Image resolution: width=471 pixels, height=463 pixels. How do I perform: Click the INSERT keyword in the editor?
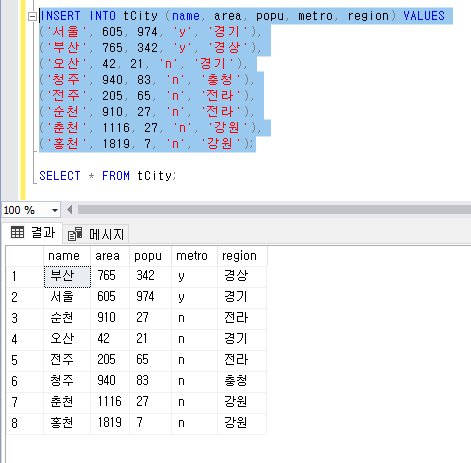pos(60,16)
